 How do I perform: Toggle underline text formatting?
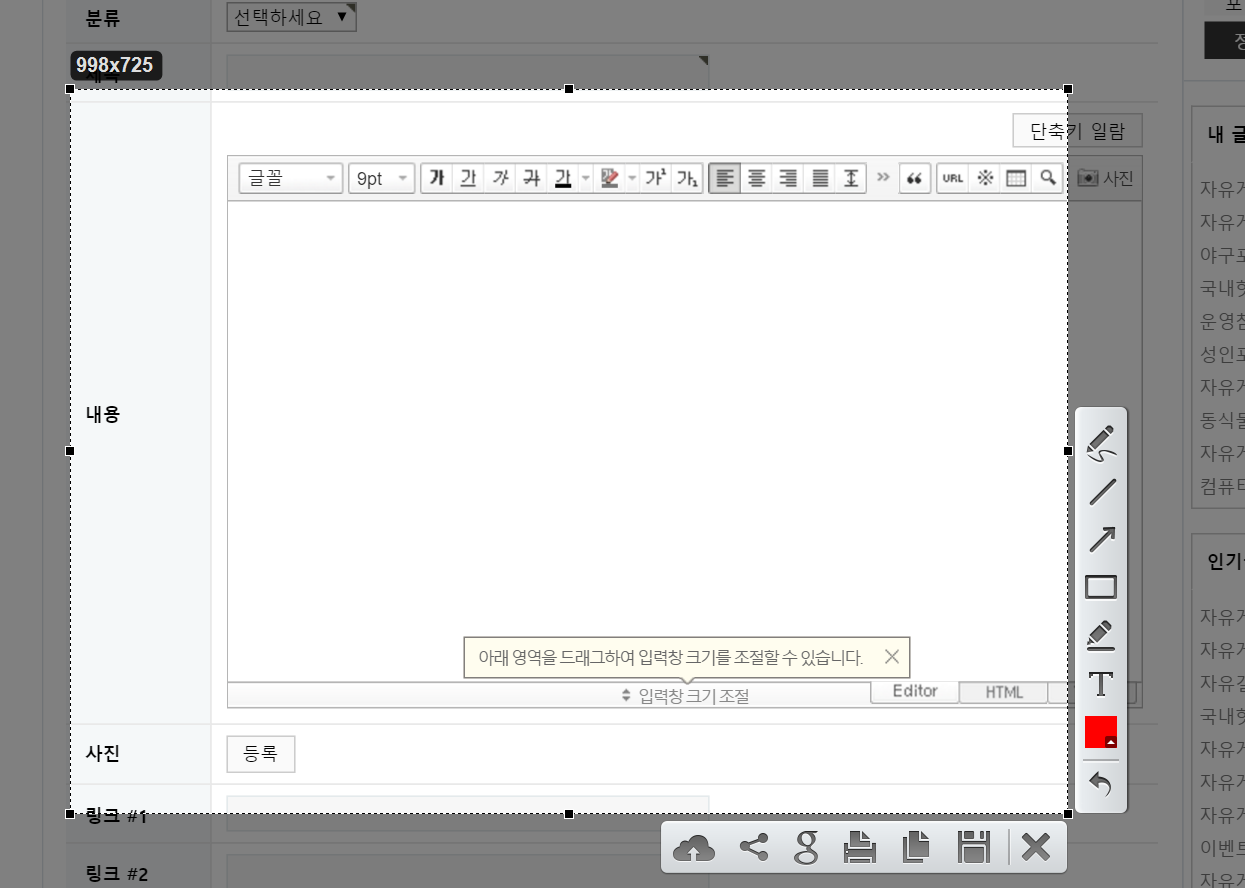[x=467, y=178]
